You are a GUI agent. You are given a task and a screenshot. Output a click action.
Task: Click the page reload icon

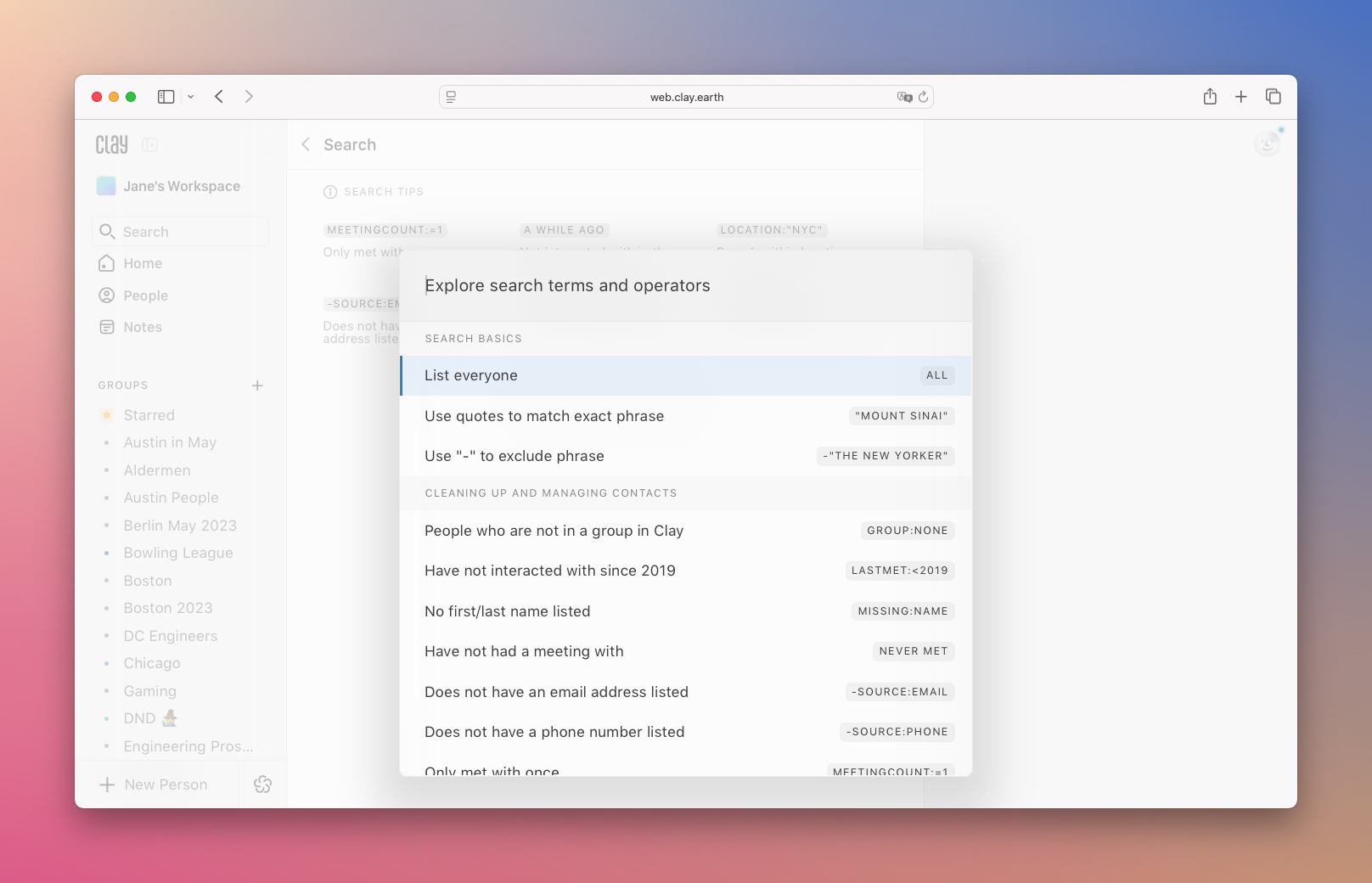924,97
